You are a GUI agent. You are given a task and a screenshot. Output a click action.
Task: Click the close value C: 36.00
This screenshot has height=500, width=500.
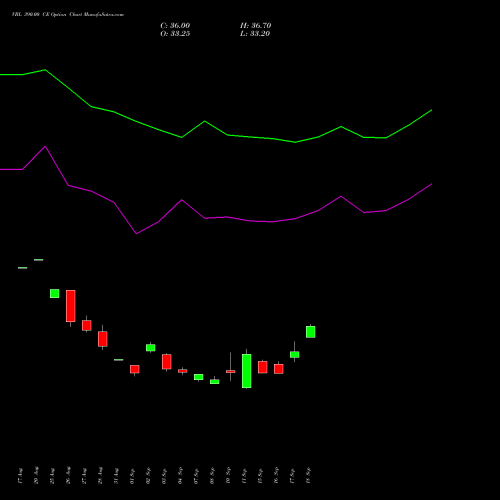[x=175, y=25]
